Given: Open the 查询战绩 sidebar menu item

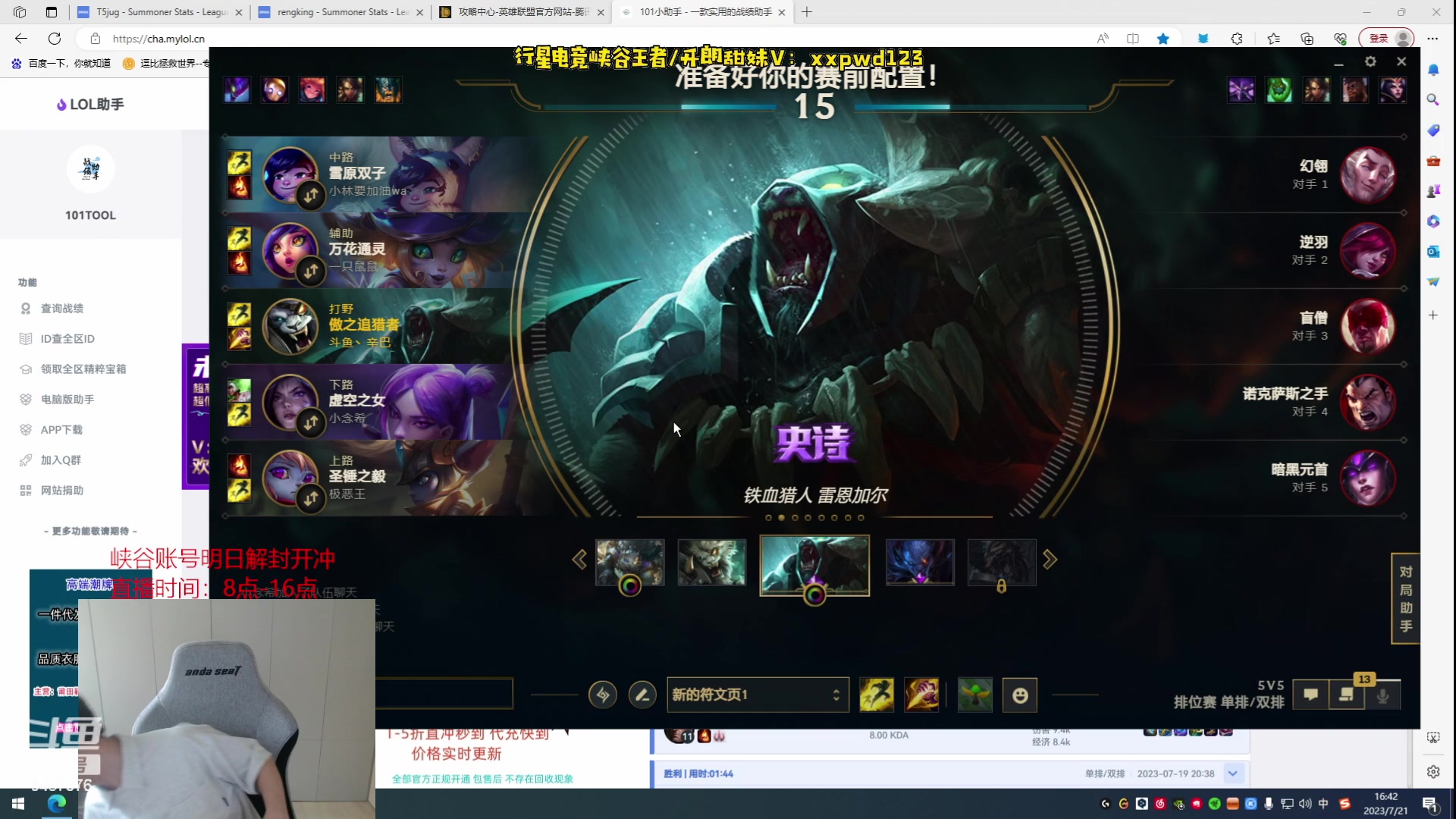Looking at the screenshot, I should pos(62,309).
